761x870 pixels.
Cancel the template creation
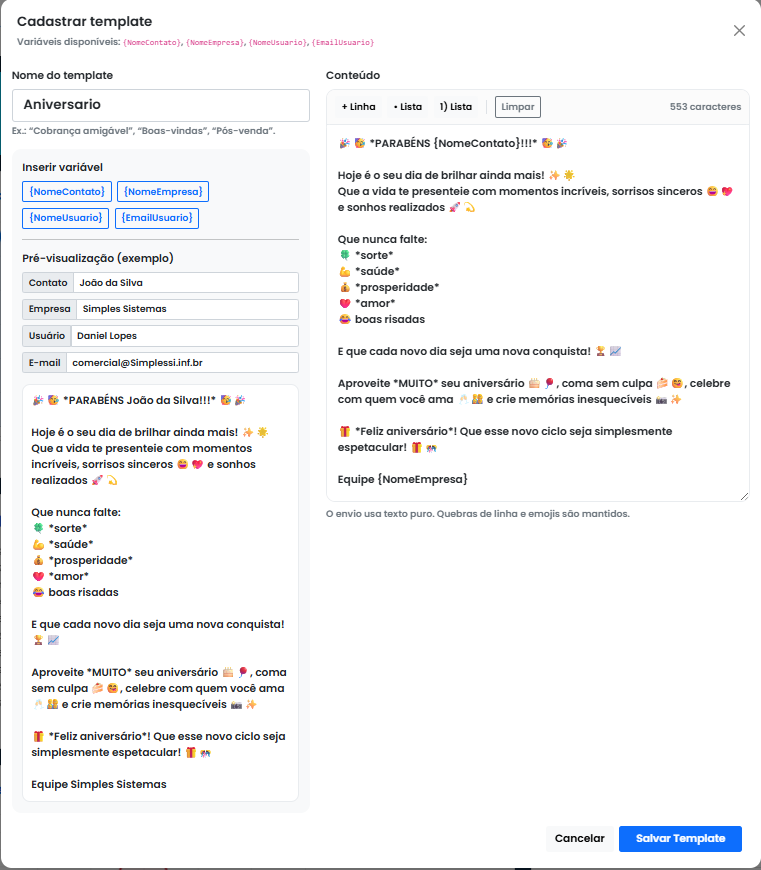[580, 839]
